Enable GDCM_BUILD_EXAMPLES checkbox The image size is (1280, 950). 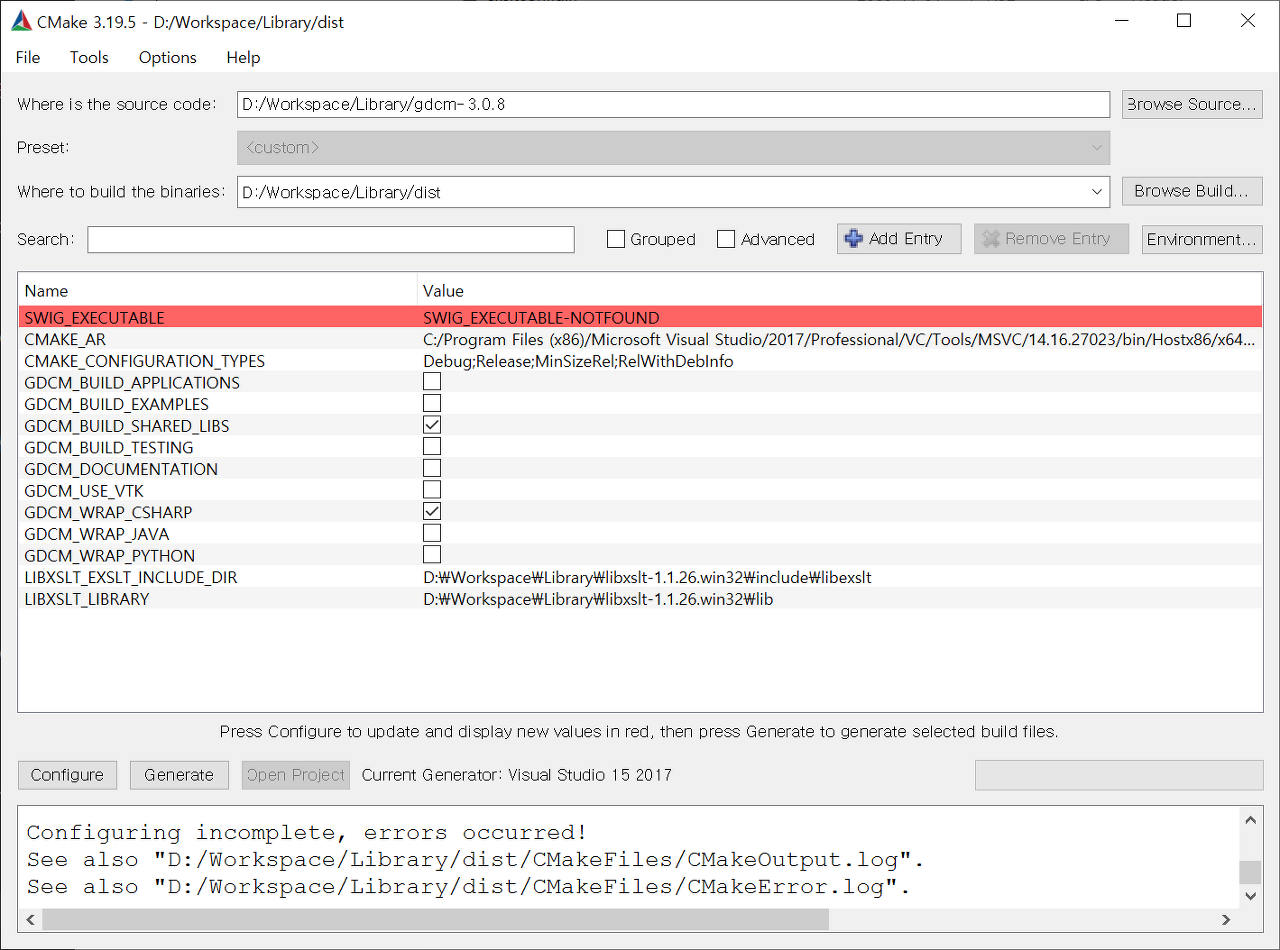tap(432, 404)
